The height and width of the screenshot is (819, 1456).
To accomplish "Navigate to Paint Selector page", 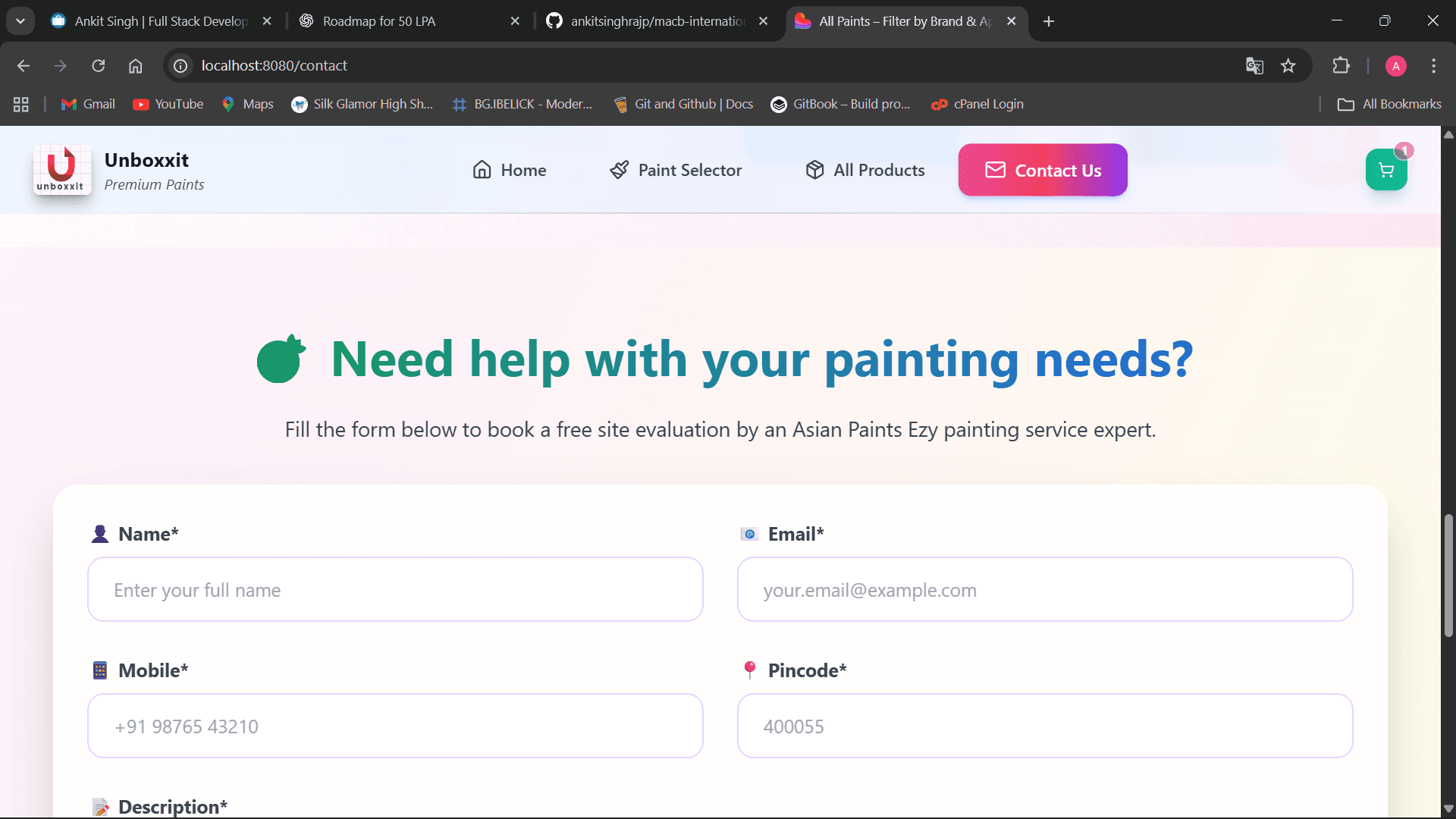I will pyautogui.click(x=676, y=170).
